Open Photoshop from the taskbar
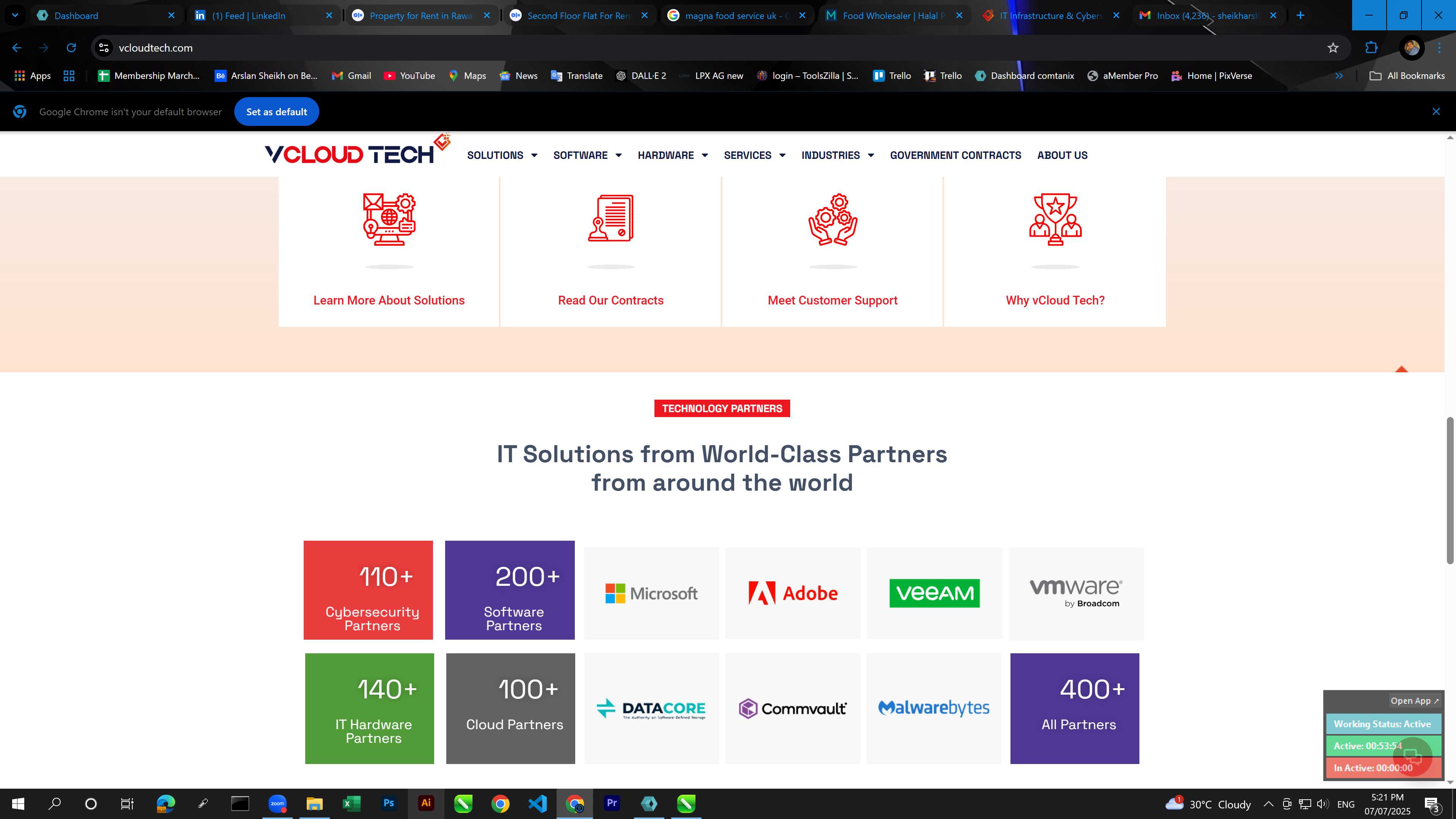Screen dimensions: 1456x819 tap(388, 803)
